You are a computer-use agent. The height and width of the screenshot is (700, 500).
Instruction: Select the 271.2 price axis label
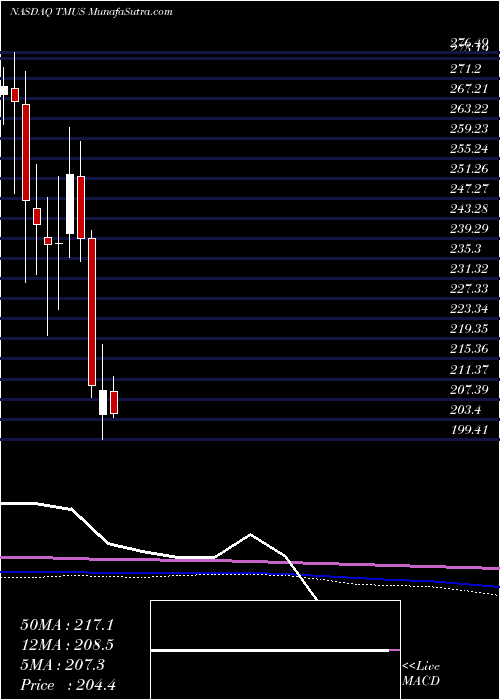pos(466,69)
